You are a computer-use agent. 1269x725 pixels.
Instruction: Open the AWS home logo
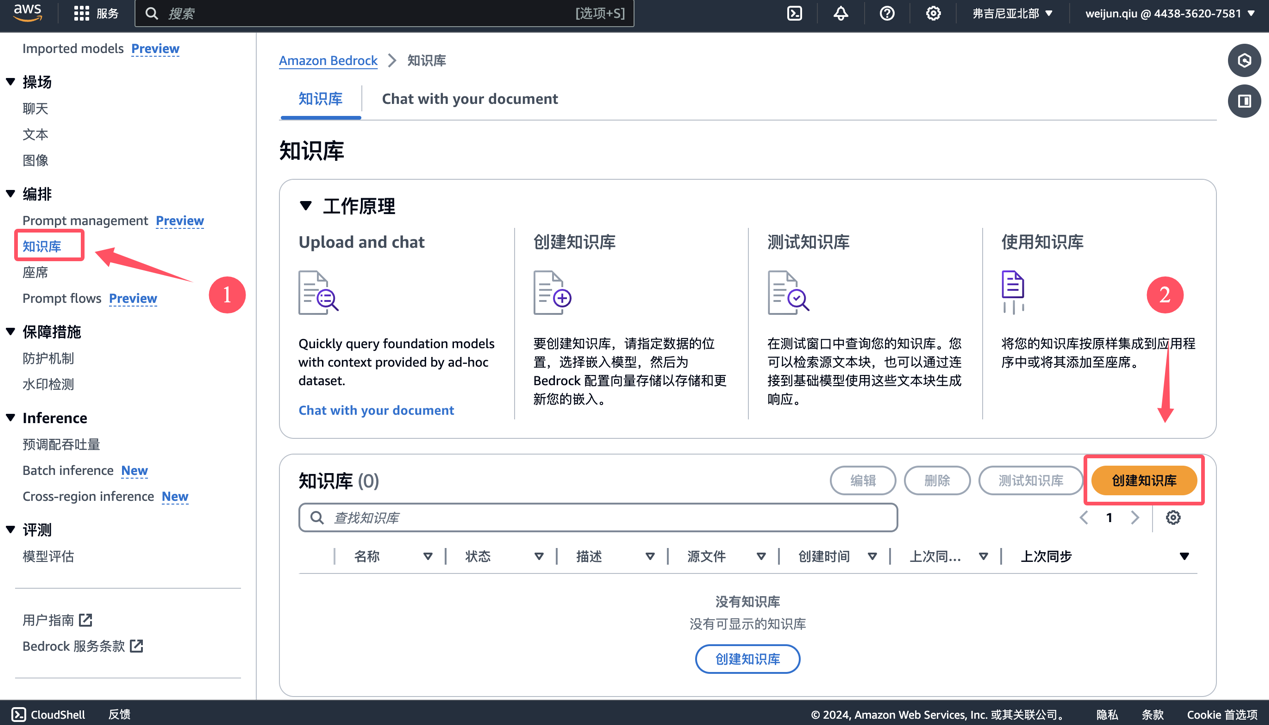click(27, 13)
